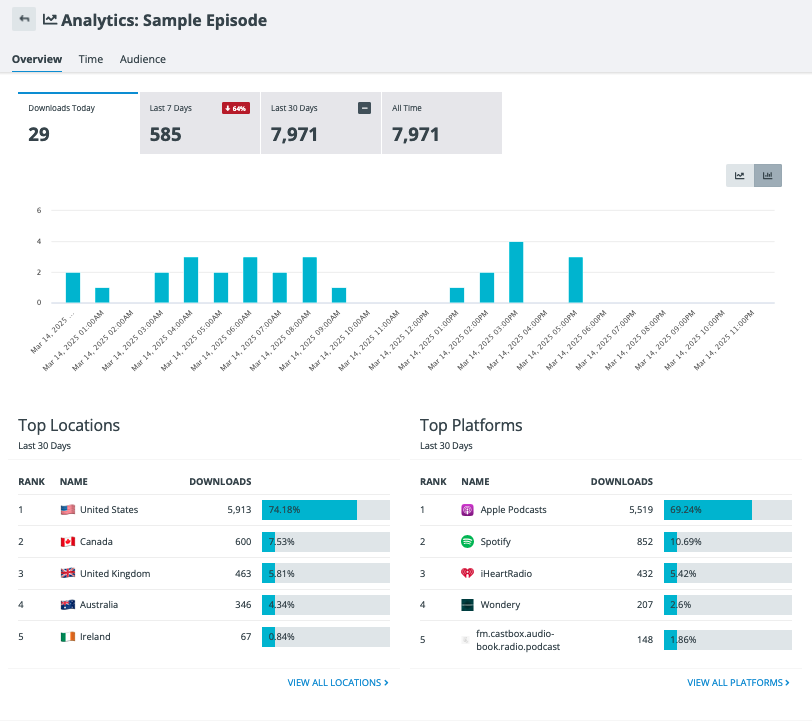Click the "Australia" location name

pyautogui.click(x=99, y=605)
